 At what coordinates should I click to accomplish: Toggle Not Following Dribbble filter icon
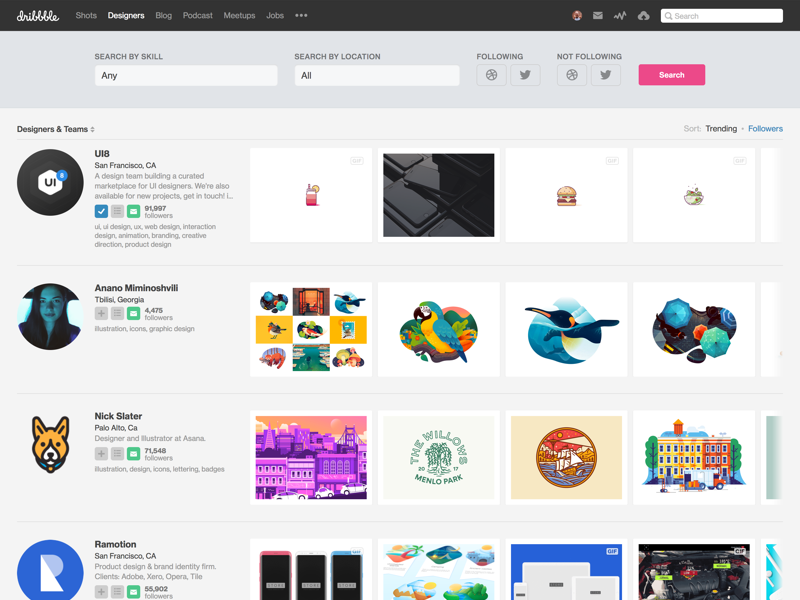pyautogui.click(x=572, y=75)
